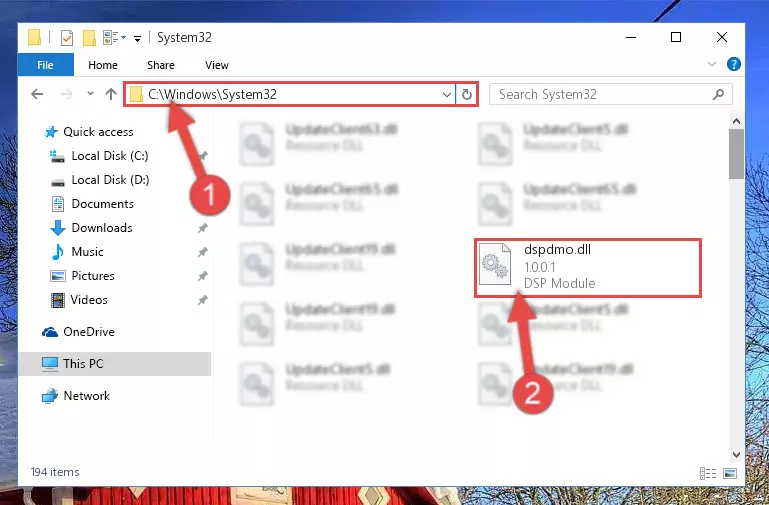The image size is (769, 505).
Task: Select OneDrive in navigation pane
Action: pos(89,331)
